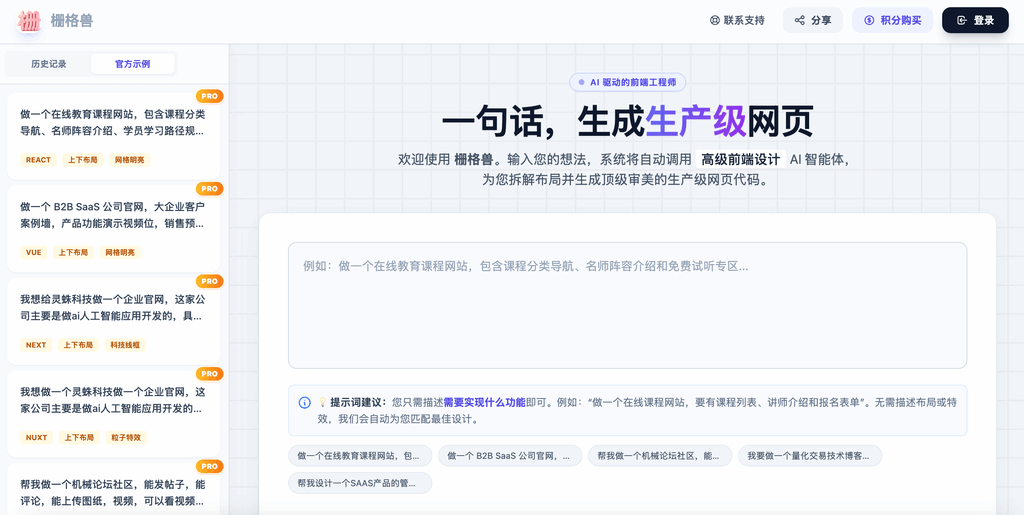Viewport: 1024px width, 515px height.
Task: Click the PRO badge on 机械论坛社区 card
Action: [210, 467]
